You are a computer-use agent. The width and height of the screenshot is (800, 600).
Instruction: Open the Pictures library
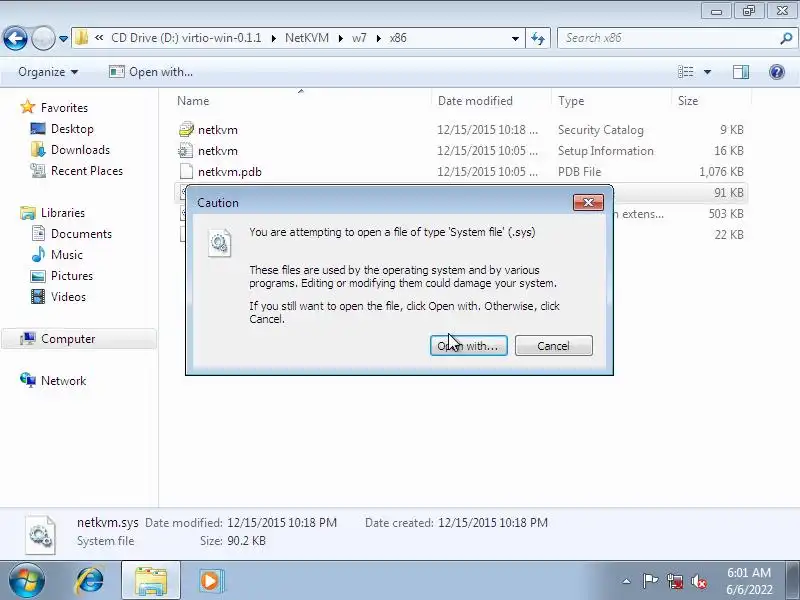tap(72, 276)
